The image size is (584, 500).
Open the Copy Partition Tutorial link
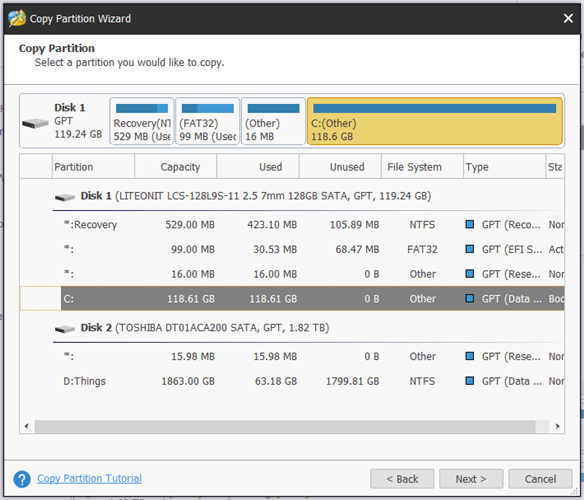[89, 478]
